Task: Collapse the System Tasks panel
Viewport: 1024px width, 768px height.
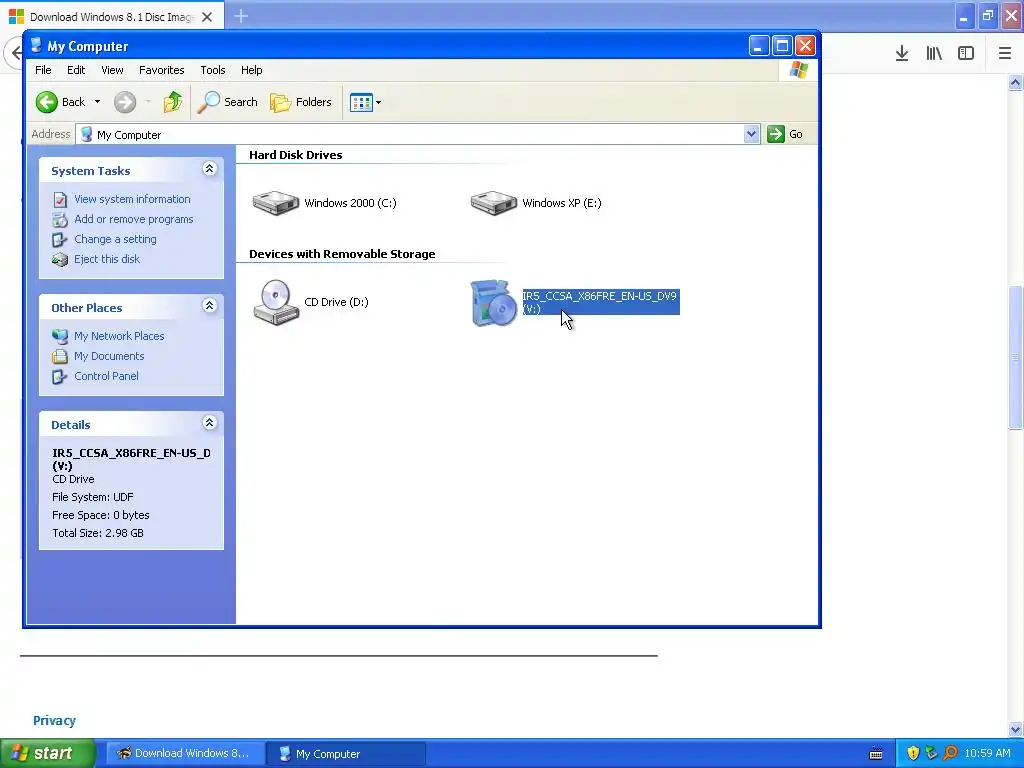Action: tap(209, 169)
